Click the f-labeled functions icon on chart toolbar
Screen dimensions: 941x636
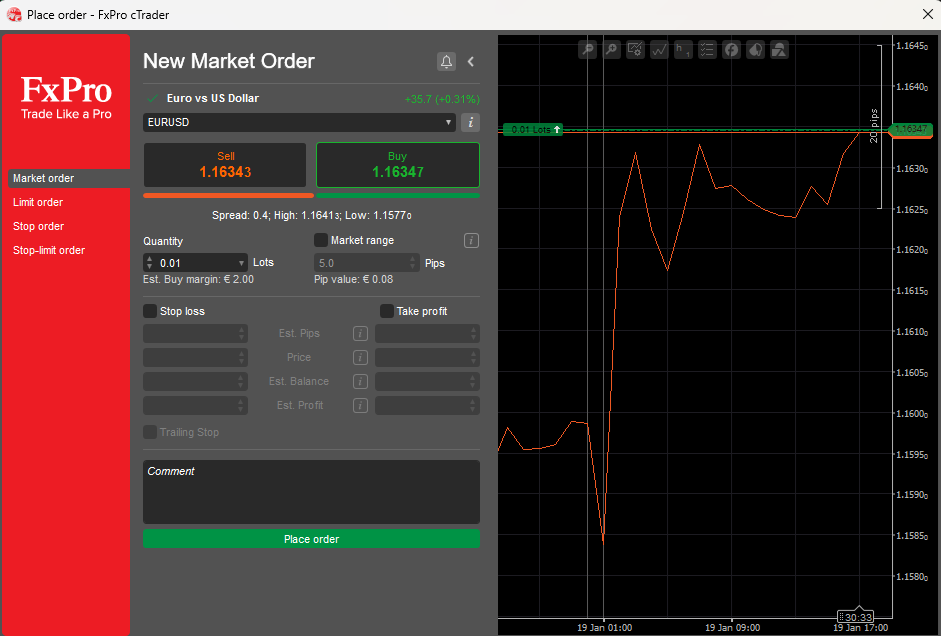click(731, 49)
